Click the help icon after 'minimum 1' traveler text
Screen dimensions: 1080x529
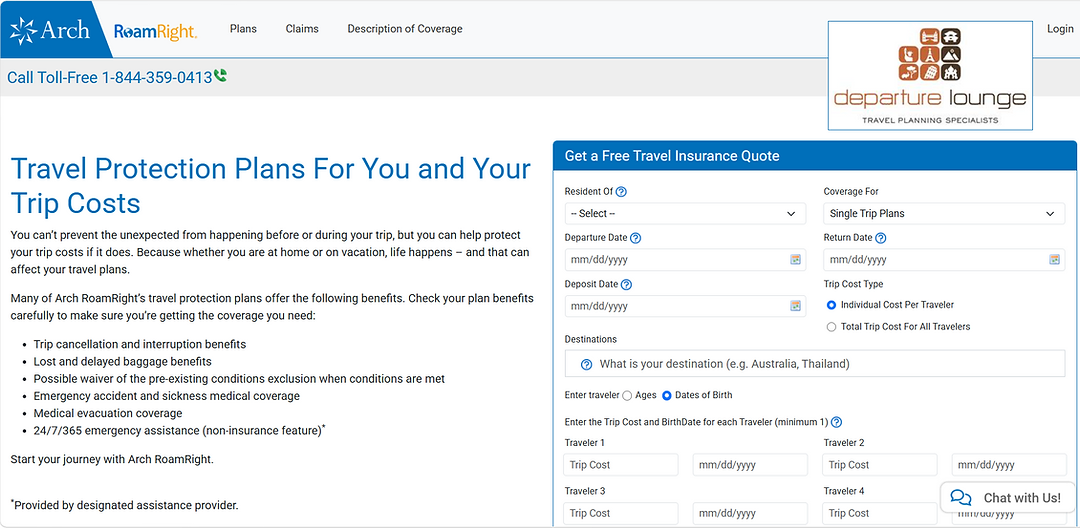click(x=837, y=422)
